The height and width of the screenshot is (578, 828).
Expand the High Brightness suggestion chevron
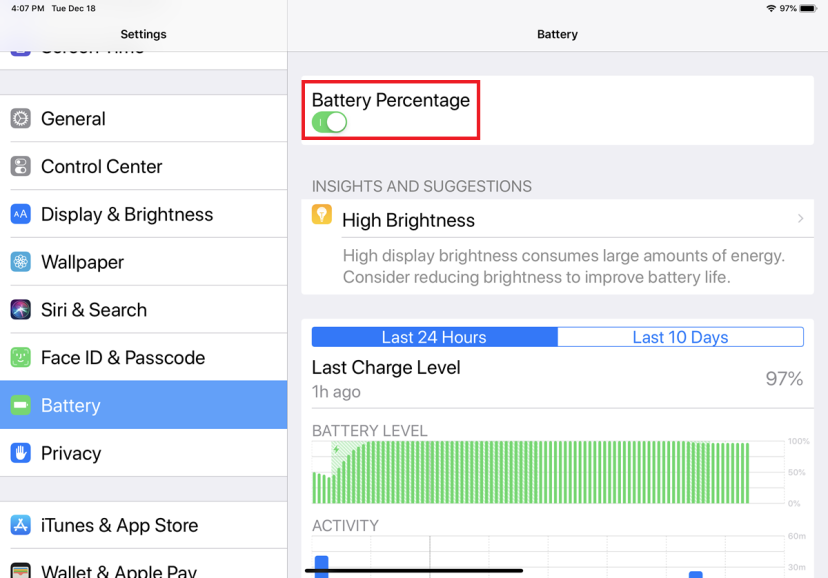coord(800,219)
